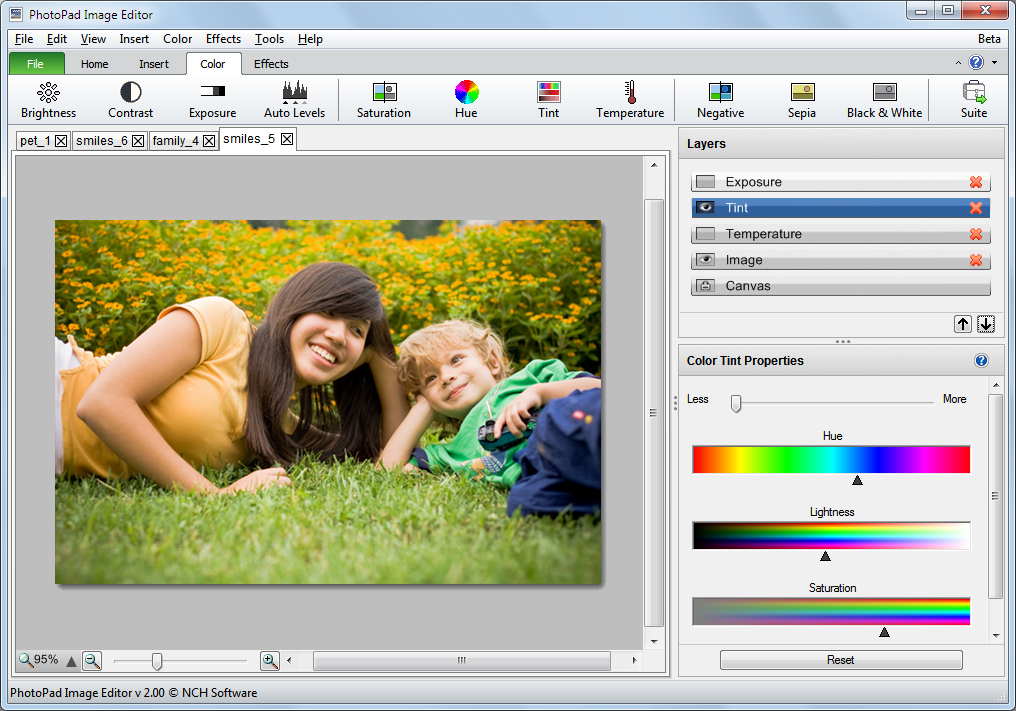
Task: Open the Auto Levels tool
Action: (294, 93)
